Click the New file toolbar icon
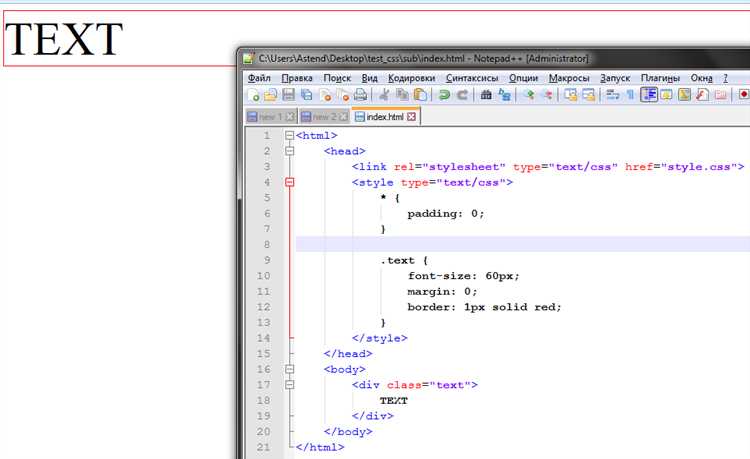 (x=254, y=95)
